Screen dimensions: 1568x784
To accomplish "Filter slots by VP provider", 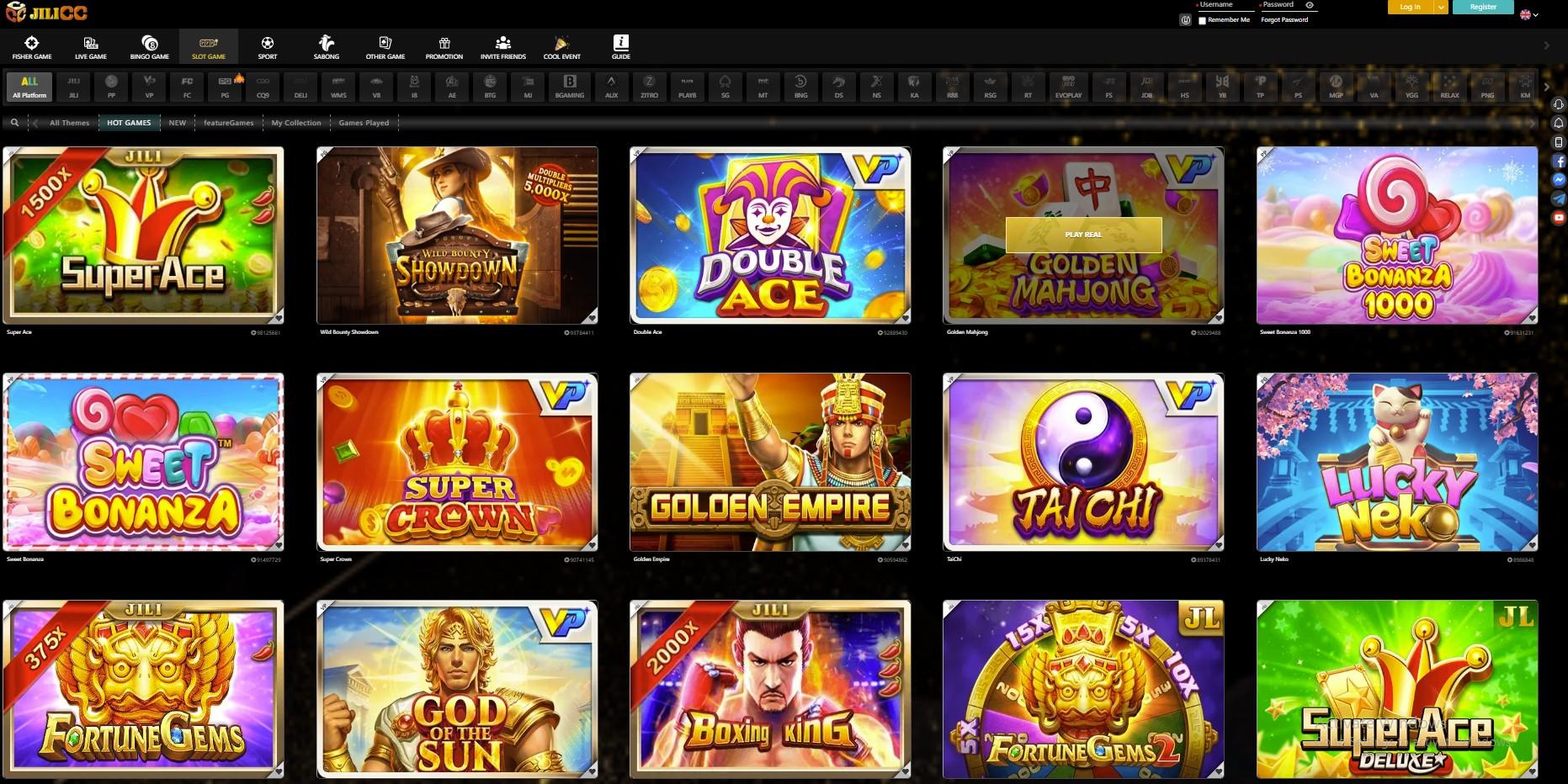I will 149,86.
